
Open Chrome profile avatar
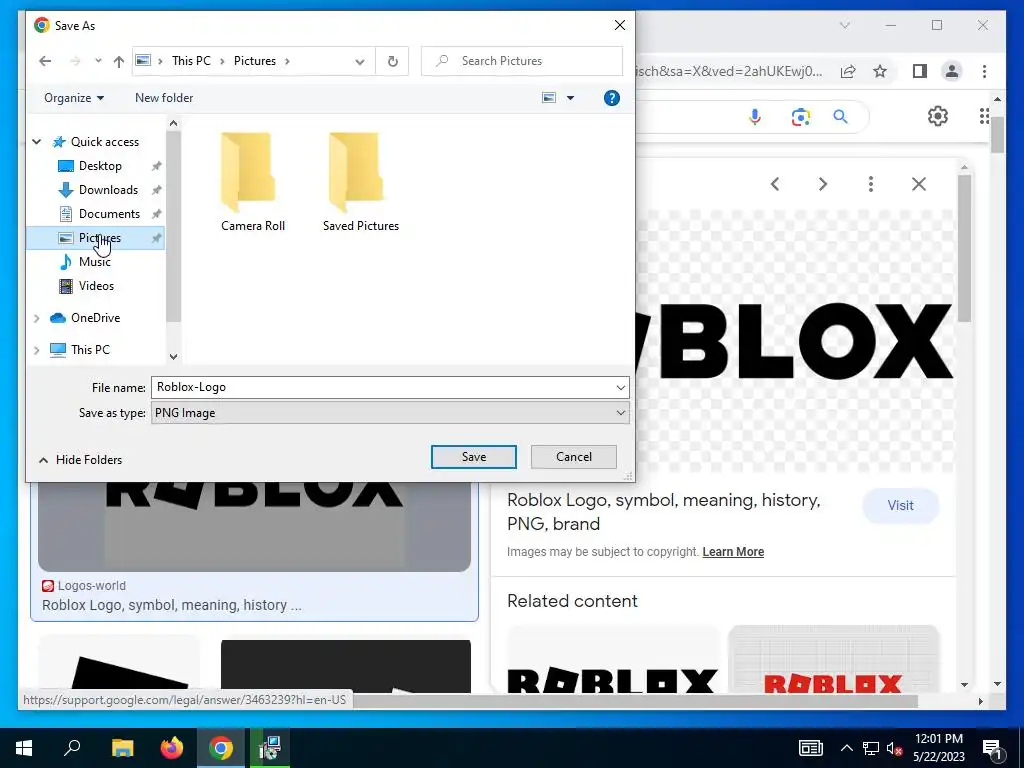(952, 71)
